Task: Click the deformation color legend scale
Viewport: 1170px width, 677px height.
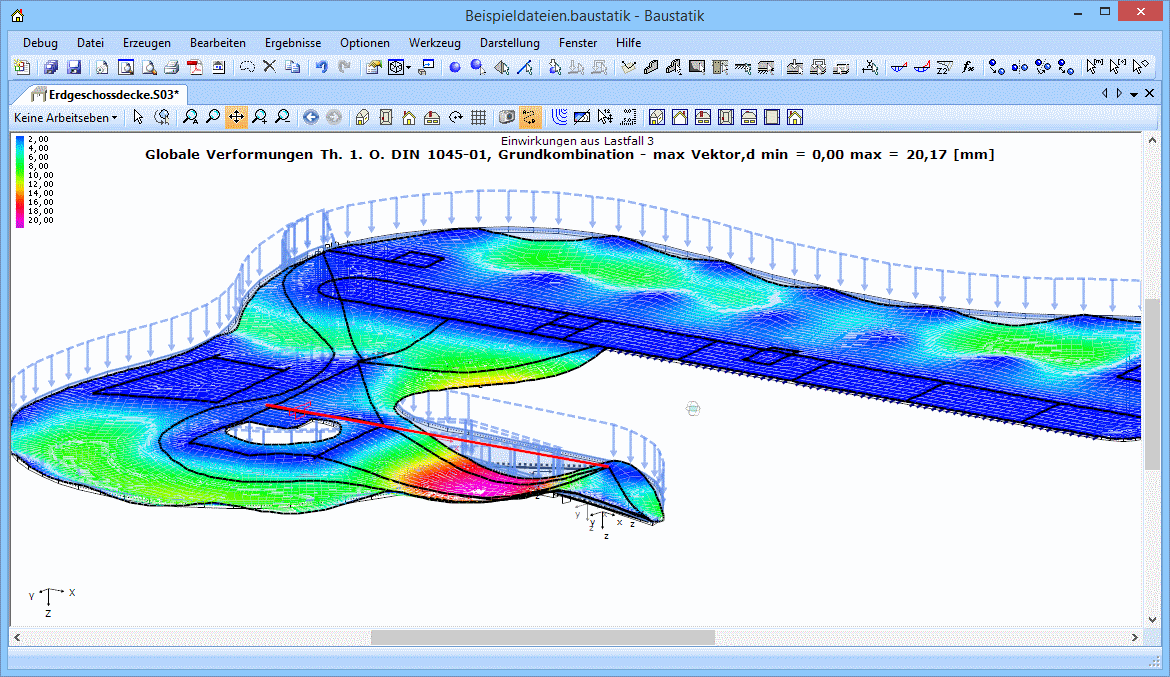Action: tap(20, 181)
